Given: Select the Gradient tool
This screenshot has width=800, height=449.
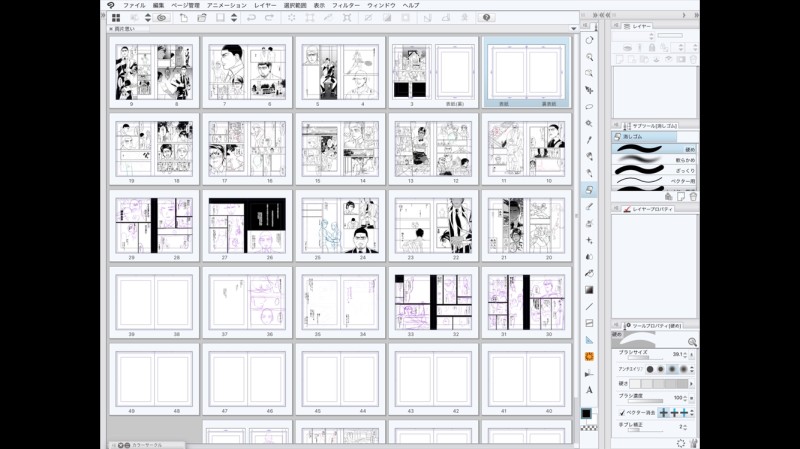Looking at the screenshot, I should tap(589, 290).
